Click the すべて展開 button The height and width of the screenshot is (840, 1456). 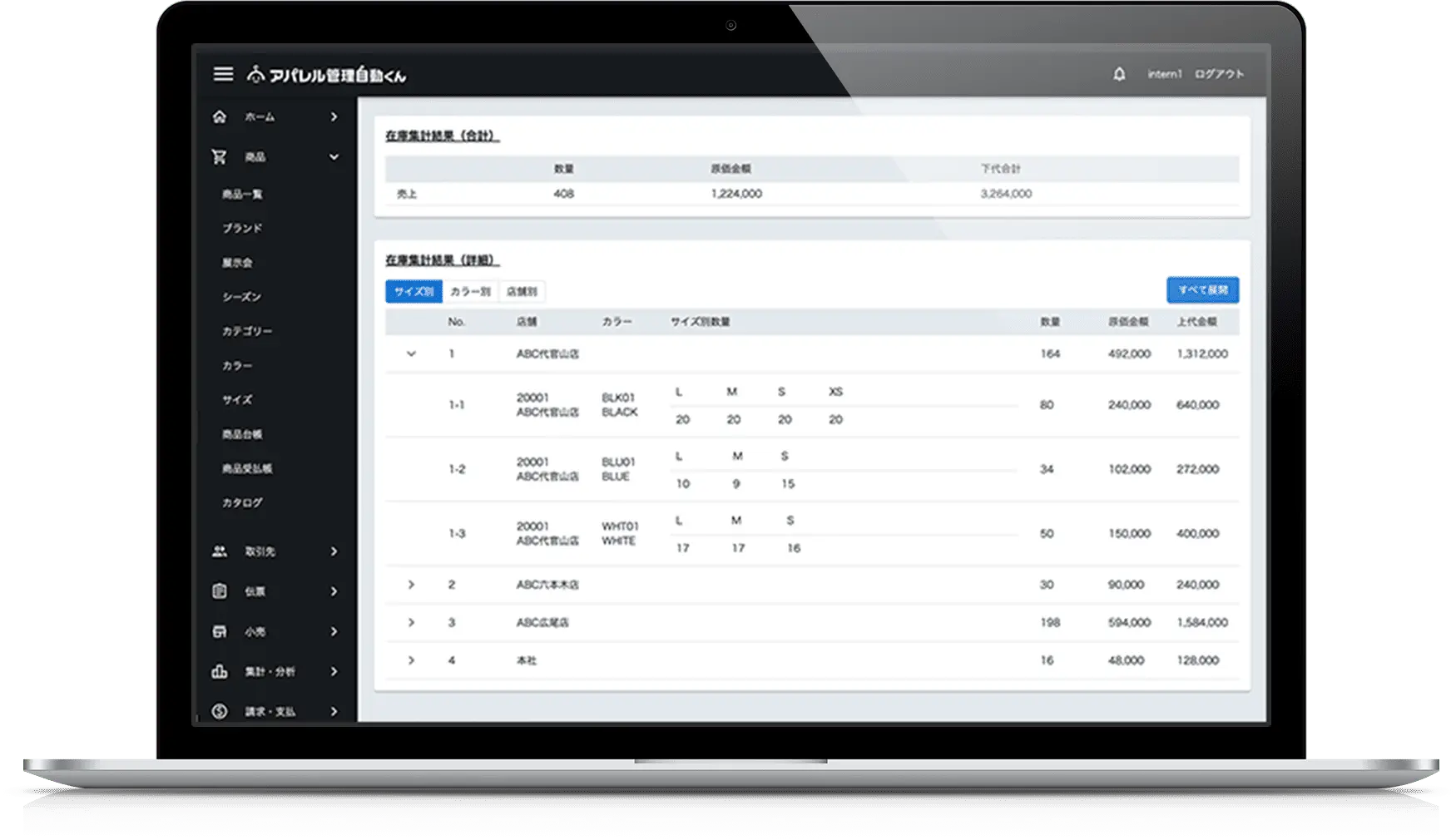click(1202, 290)
